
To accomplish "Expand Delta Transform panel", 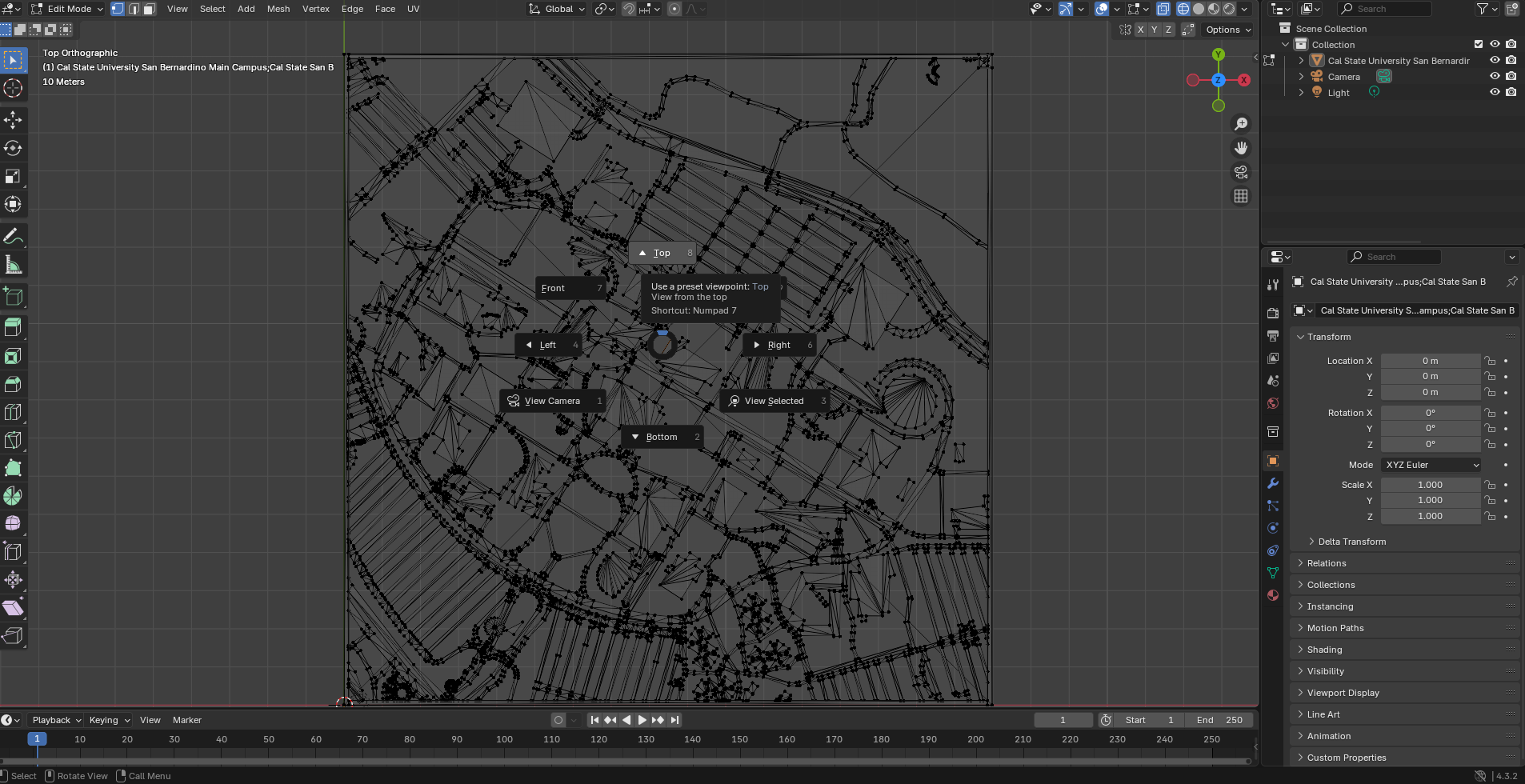I will 1351,542.
